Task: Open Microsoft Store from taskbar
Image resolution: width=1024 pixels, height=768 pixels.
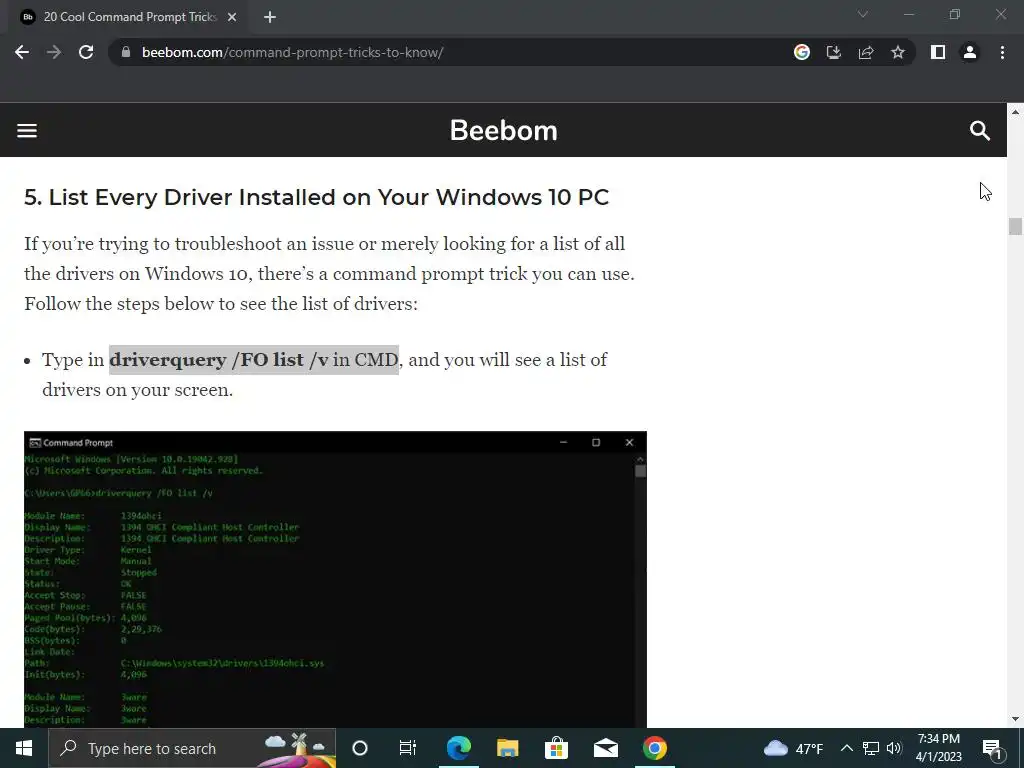Action: click(556, 748)
